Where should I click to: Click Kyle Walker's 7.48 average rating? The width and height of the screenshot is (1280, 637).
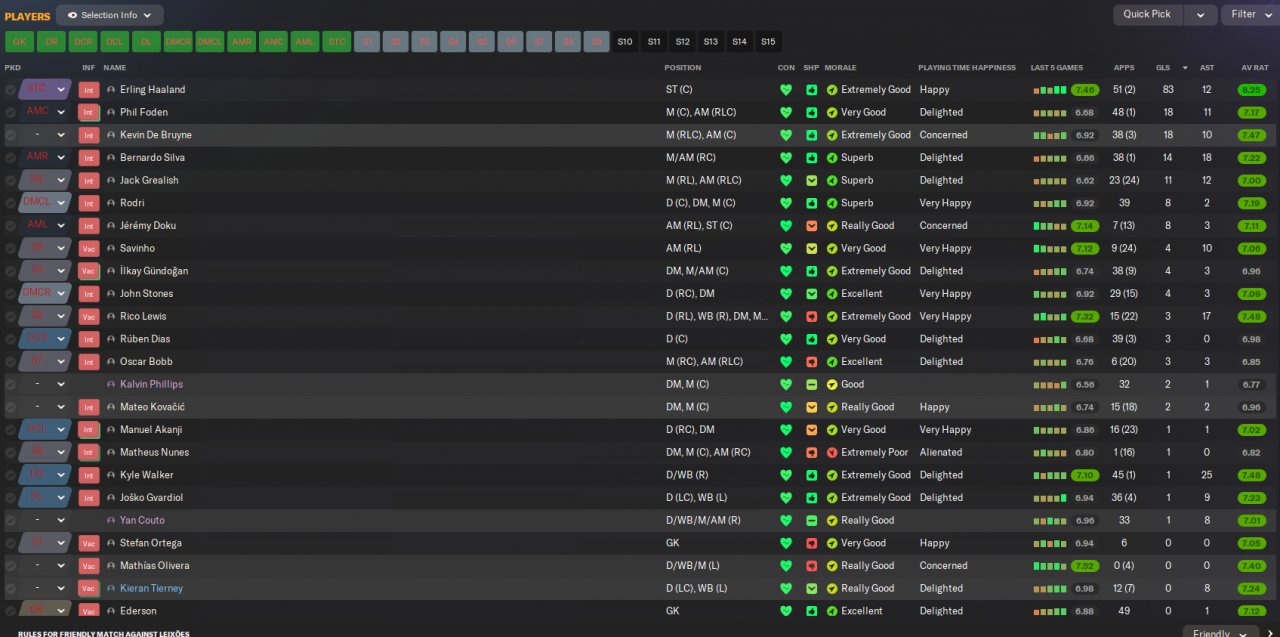(x=1251, y=475)
